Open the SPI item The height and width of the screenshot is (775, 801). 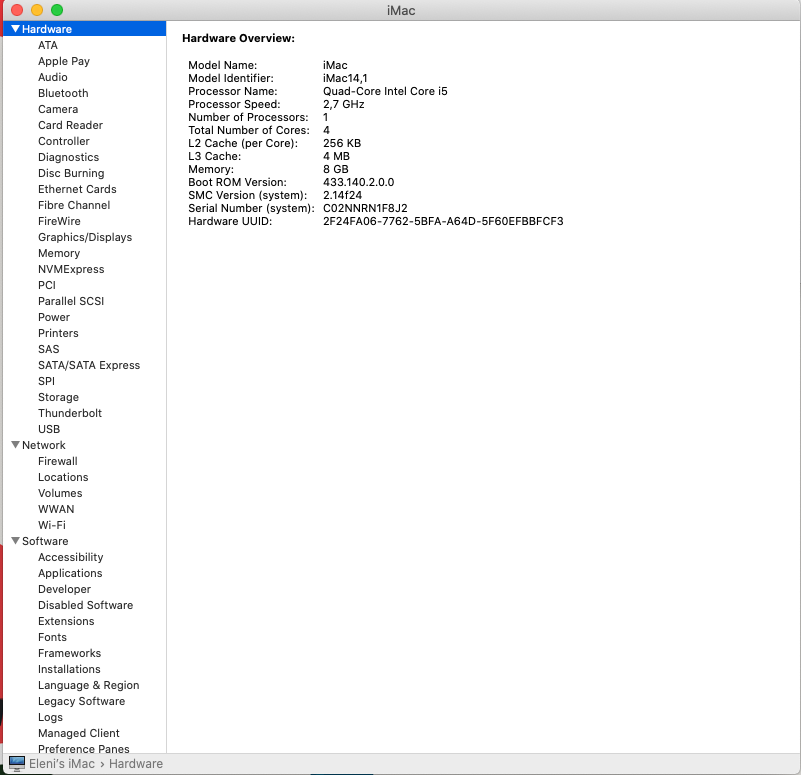click(x=46, y=381)
